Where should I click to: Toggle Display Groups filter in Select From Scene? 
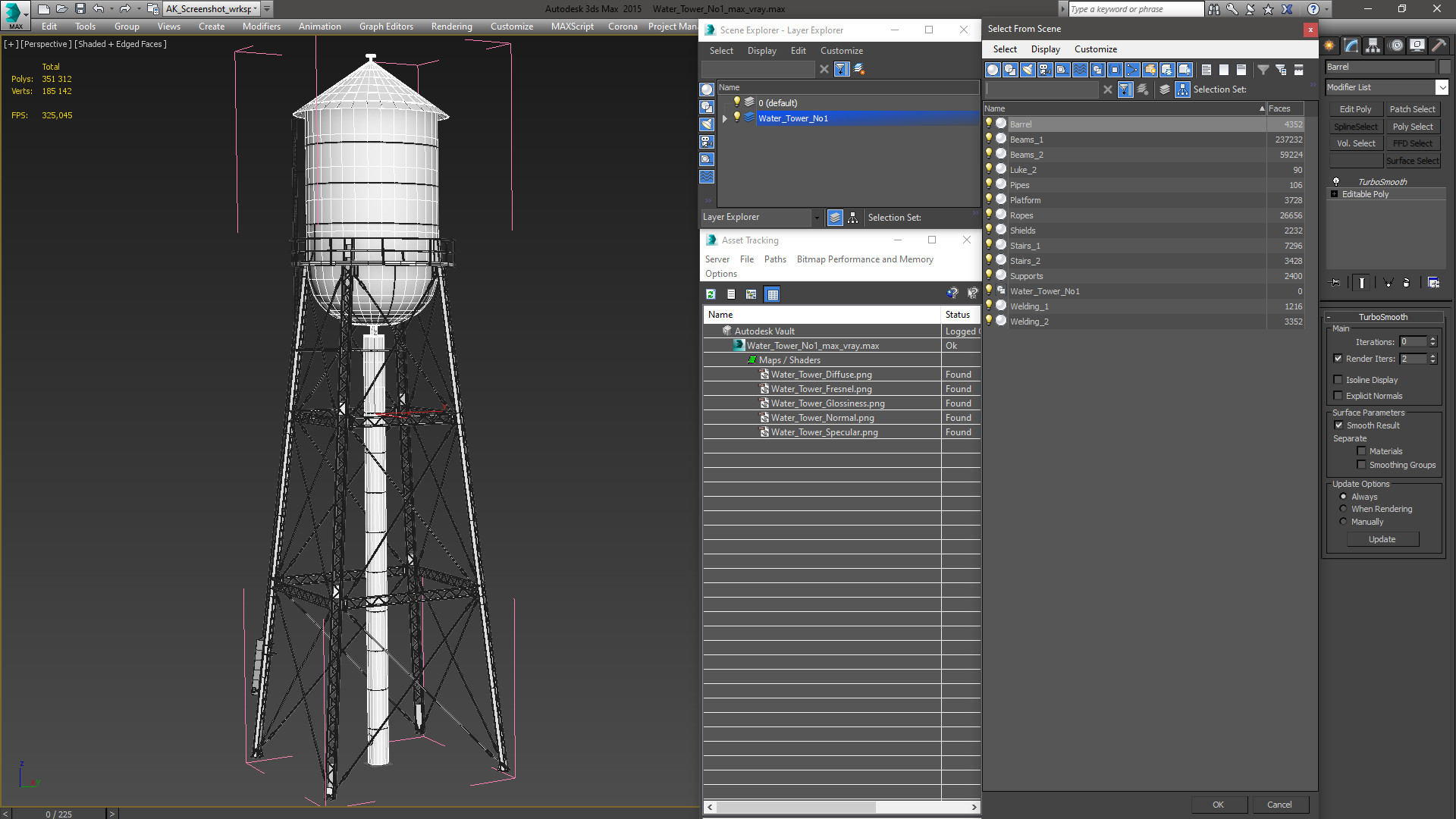pyautogui.click(x=1097, y=70)
